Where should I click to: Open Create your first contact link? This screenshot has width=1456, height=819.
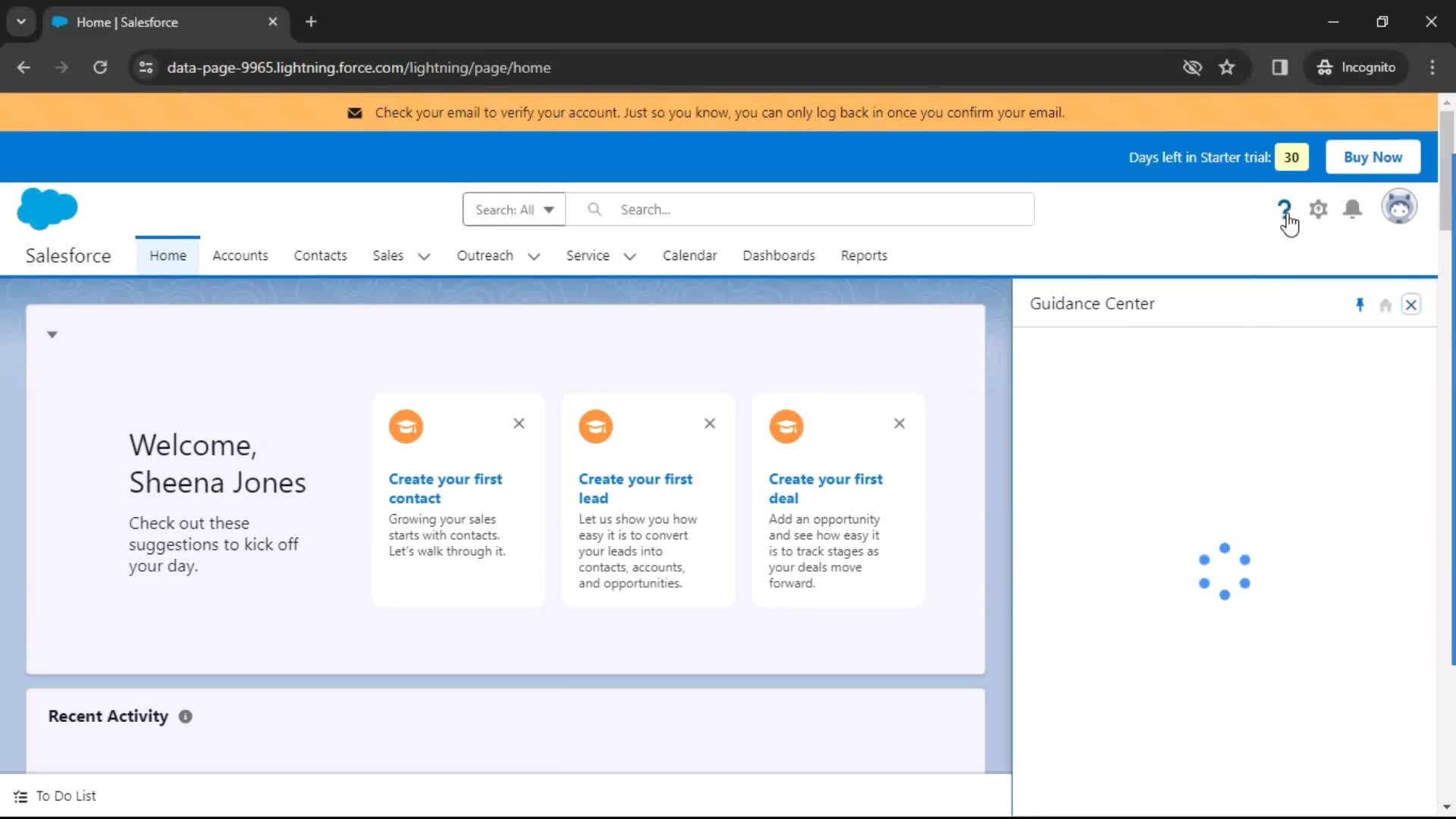point(445,488)
